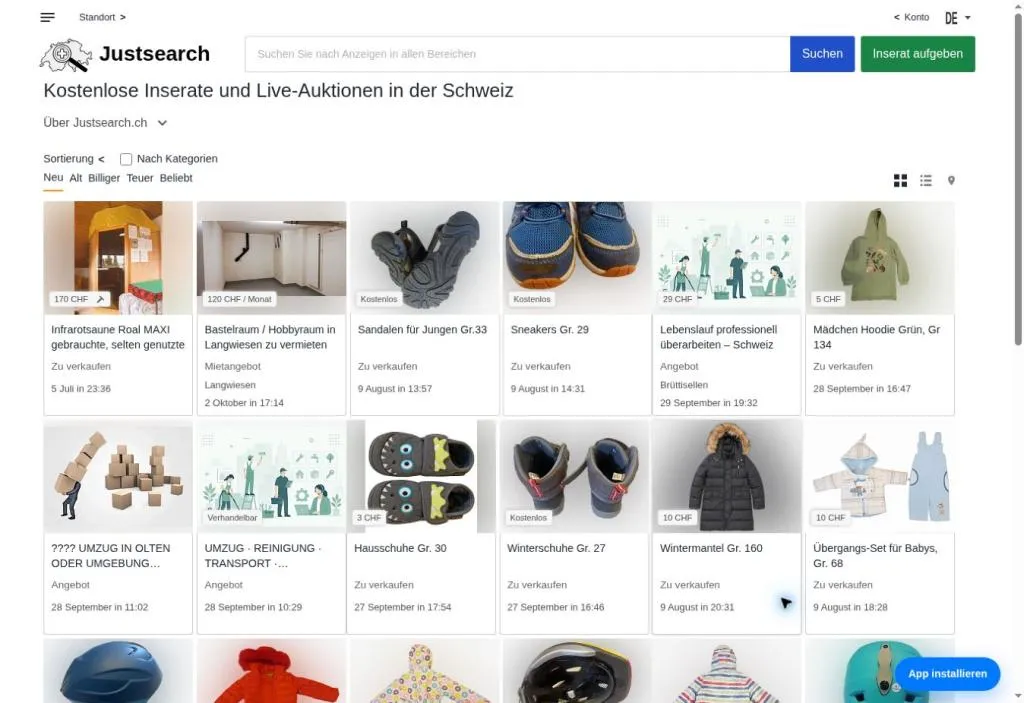The image size is (1024, 703).
Task: Enable the Nach Kategorien checkbox
Action: coord(126,159)
